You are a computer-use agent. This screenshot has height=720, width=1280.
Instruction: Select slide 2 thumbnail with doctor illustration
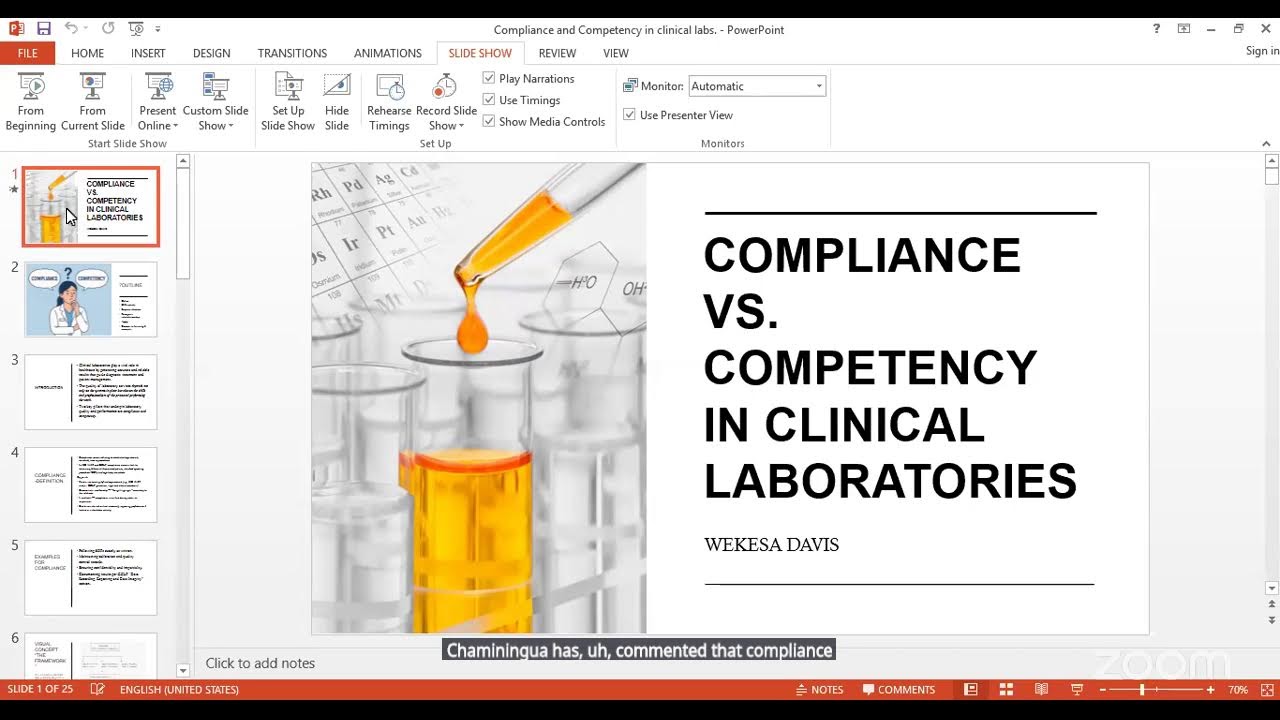click(x=91, y=299)
